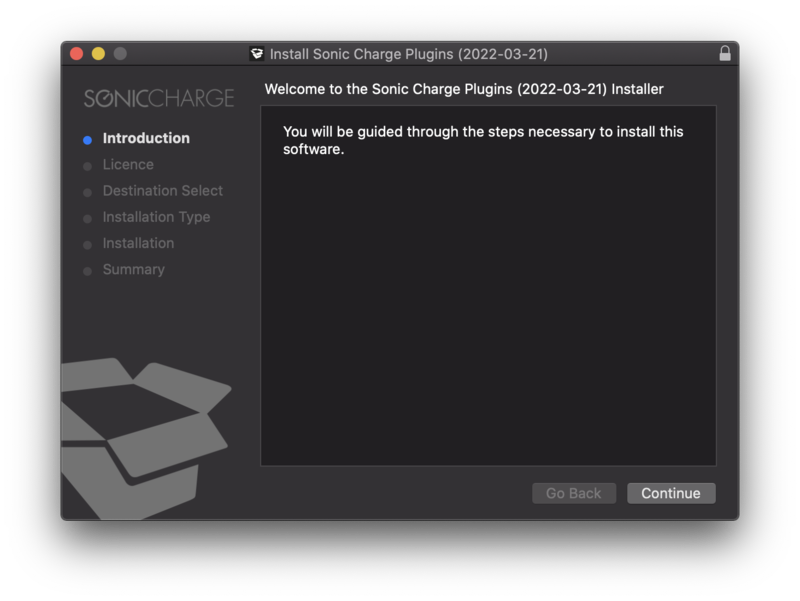Screen dimensions: 800x601
Task: Select the Licence step in sidebar
Action: [128, 164]
